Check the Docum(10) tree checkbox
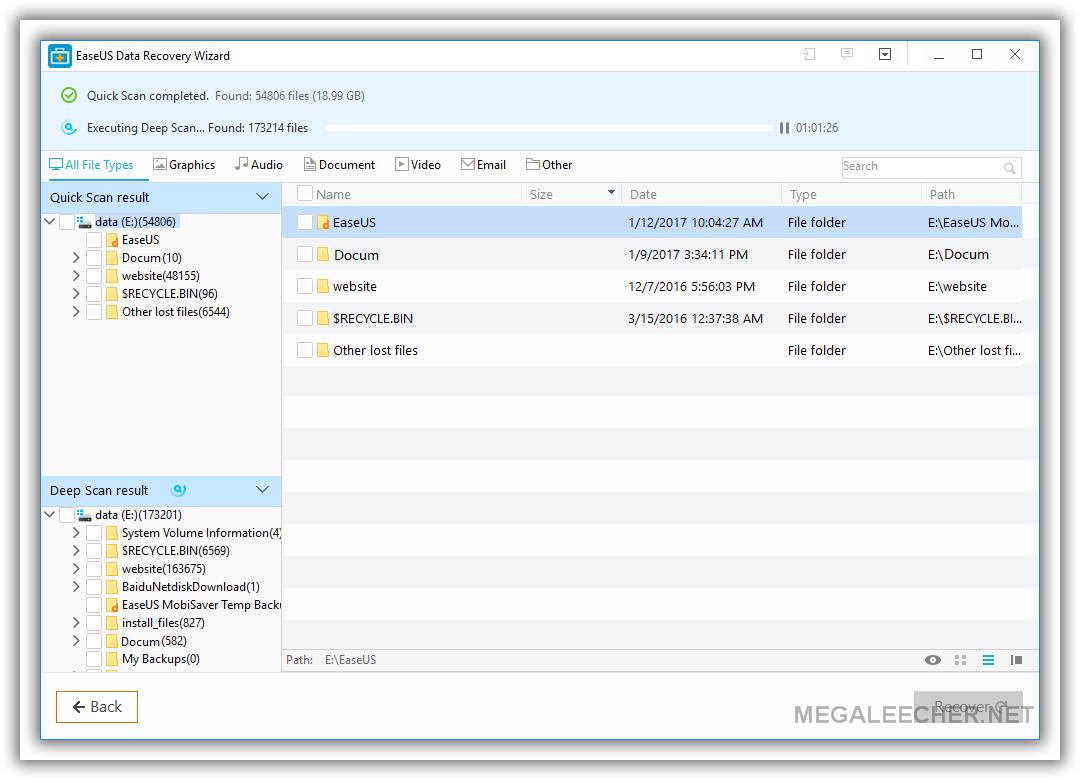The height and width of the screenshot is (780, 1080). (x=94, y=258)
